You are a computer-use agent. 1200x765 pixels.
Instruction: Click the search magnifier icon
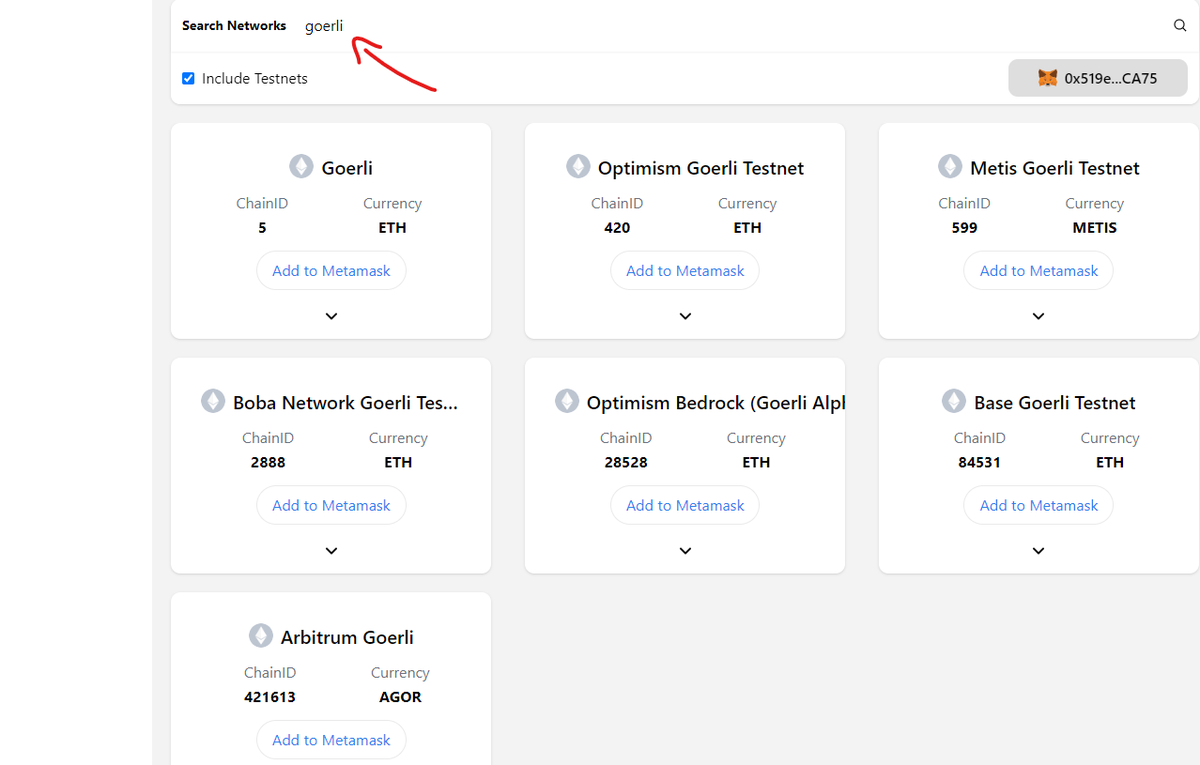pos(1180,26)
